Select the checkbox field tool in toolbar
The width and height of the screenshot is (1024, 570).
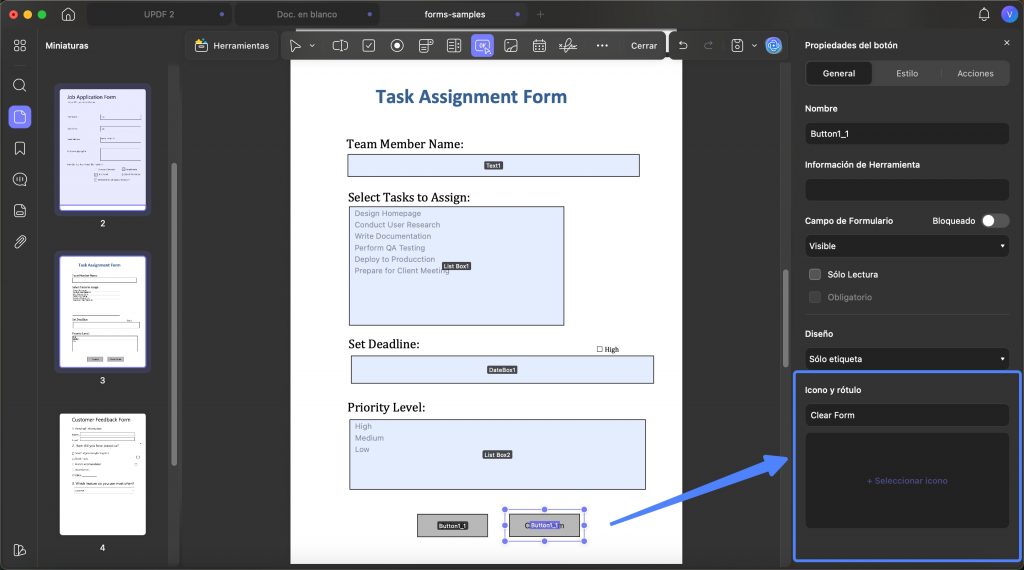pos(369,46)
